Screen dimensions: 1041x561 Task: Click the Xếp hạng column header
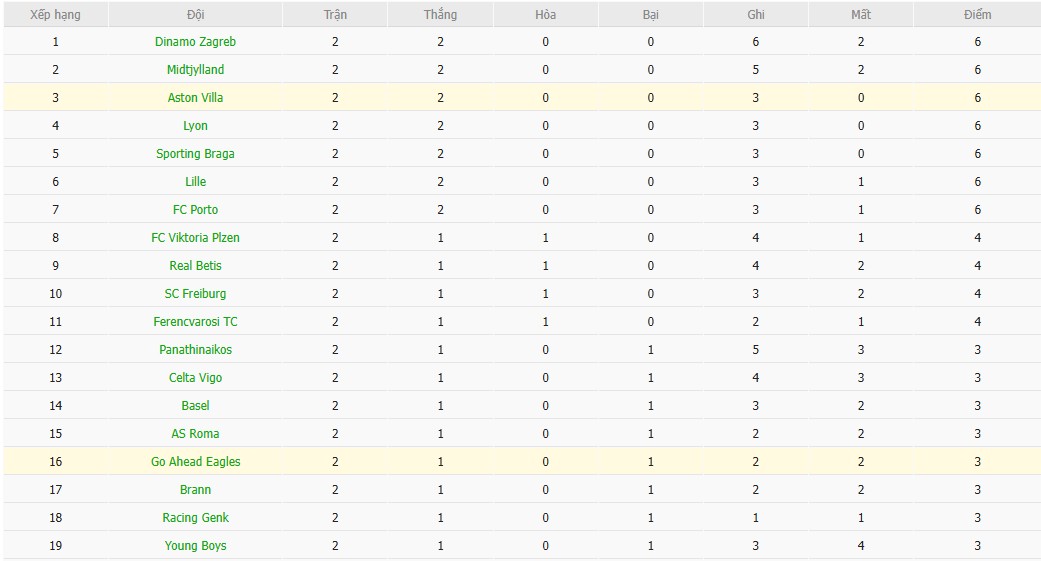(55, 15)
